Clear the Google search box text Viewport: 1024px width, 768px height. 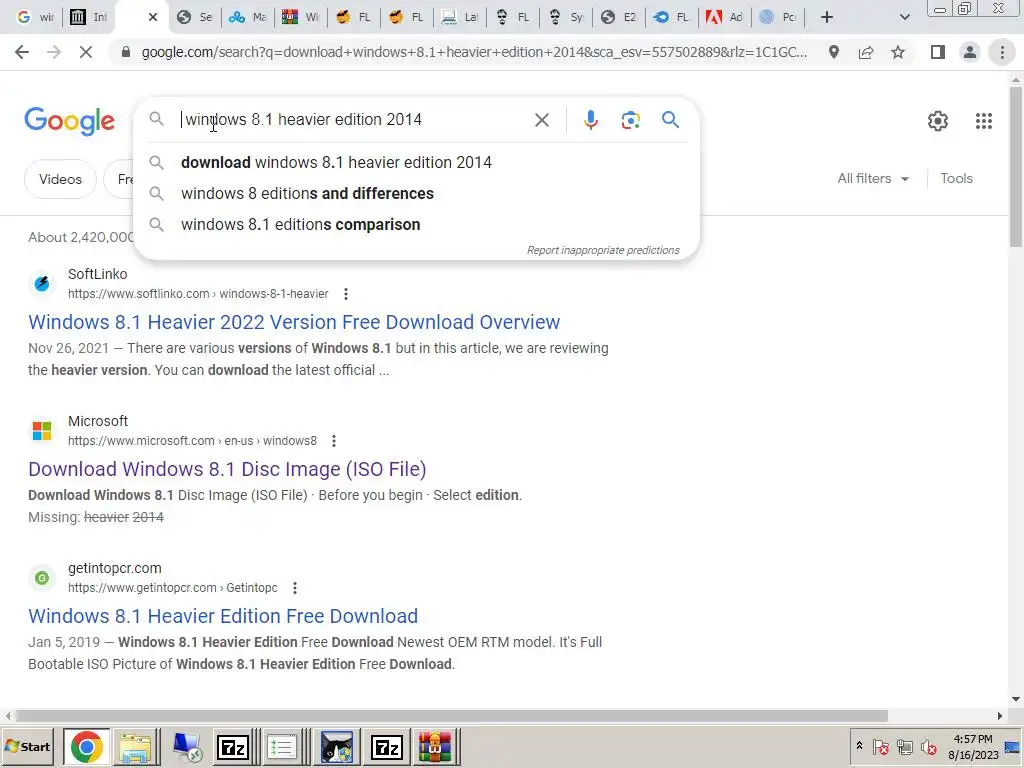[x=541, y=120]
